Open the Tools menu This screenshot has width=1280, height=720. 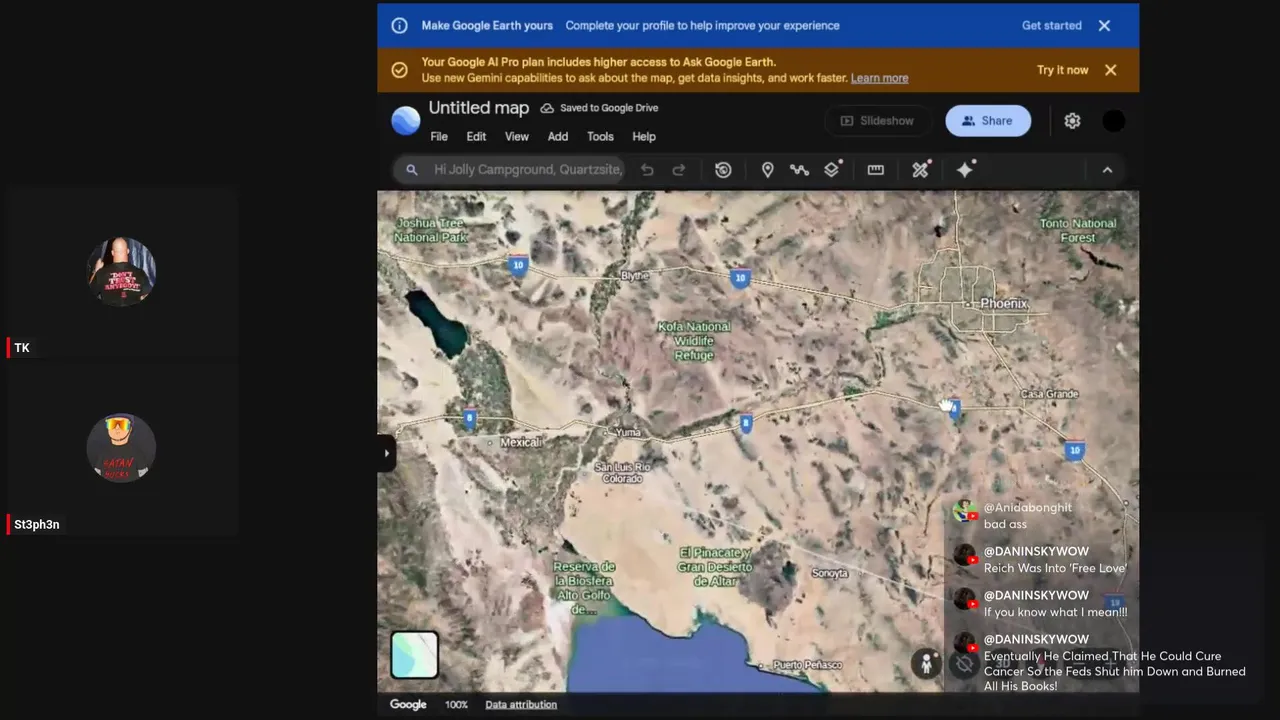pos(600,137)
